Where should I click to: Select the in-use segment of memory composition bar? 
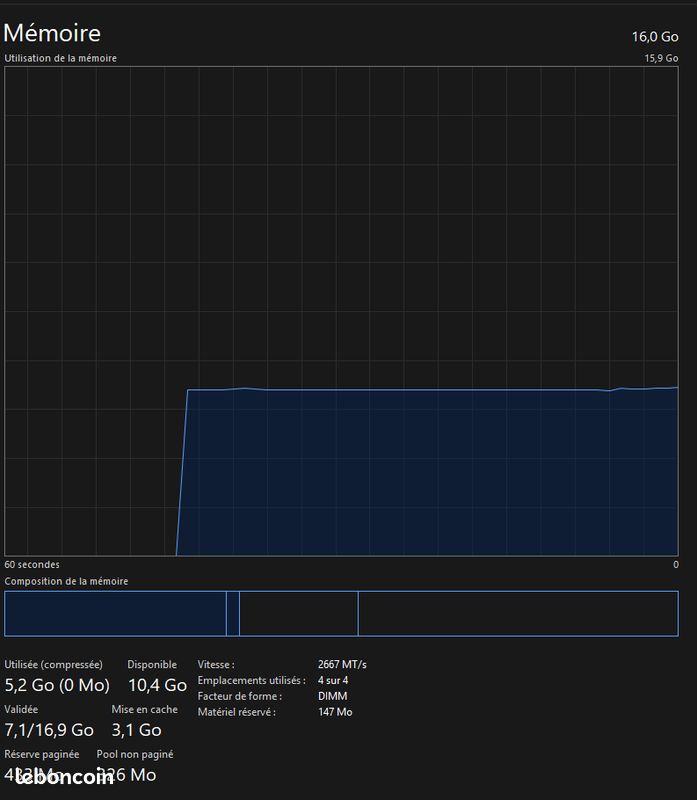coord(115,613)
